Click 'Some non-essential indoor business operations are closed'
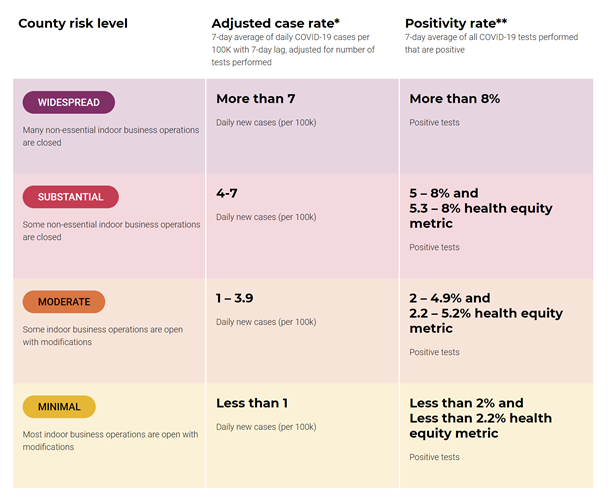Image resolution: width=610 pixels, height=499 pixels. point(111,231)
